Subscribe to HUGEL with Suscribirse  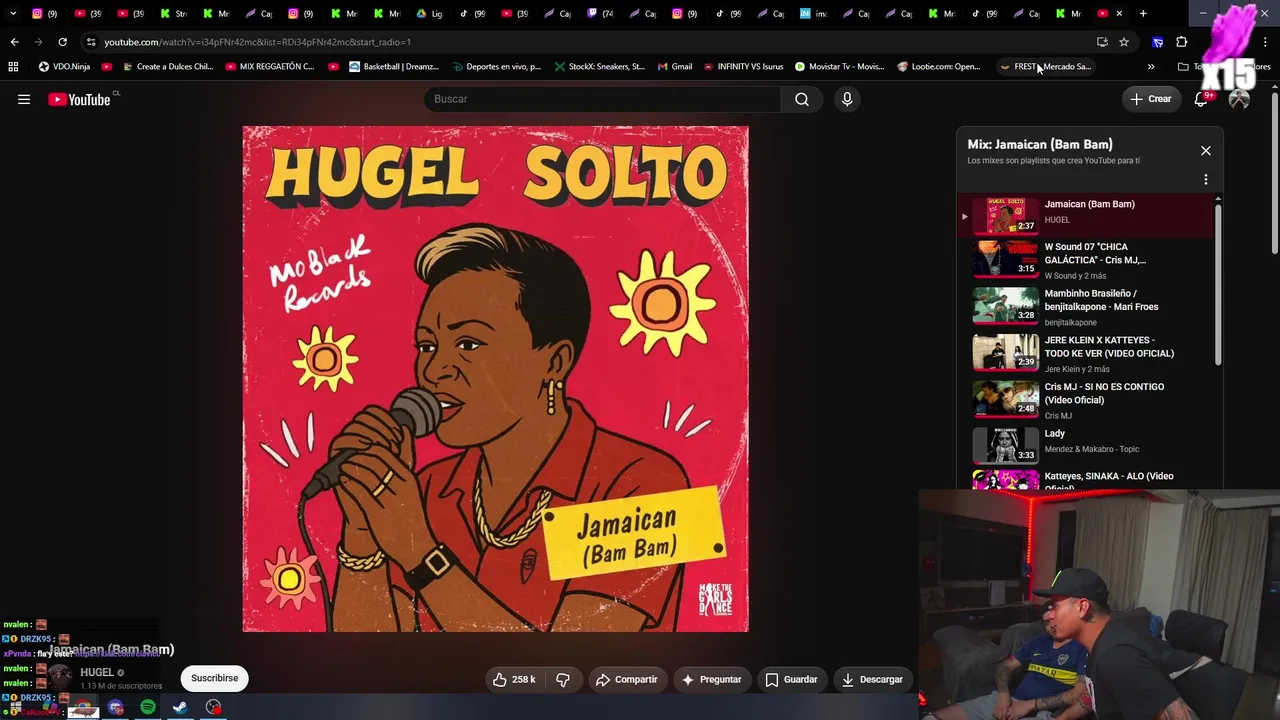[x=215, y=678]
